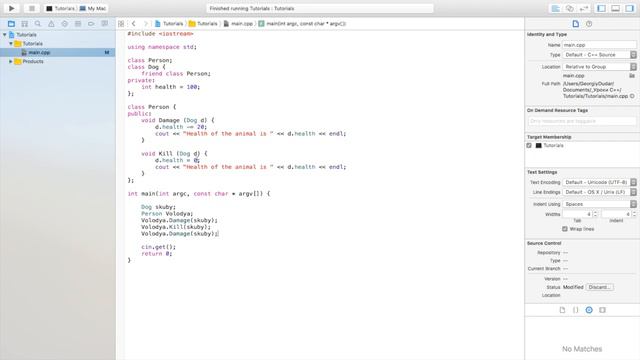Show the standard editor

[x=556, y=8]
